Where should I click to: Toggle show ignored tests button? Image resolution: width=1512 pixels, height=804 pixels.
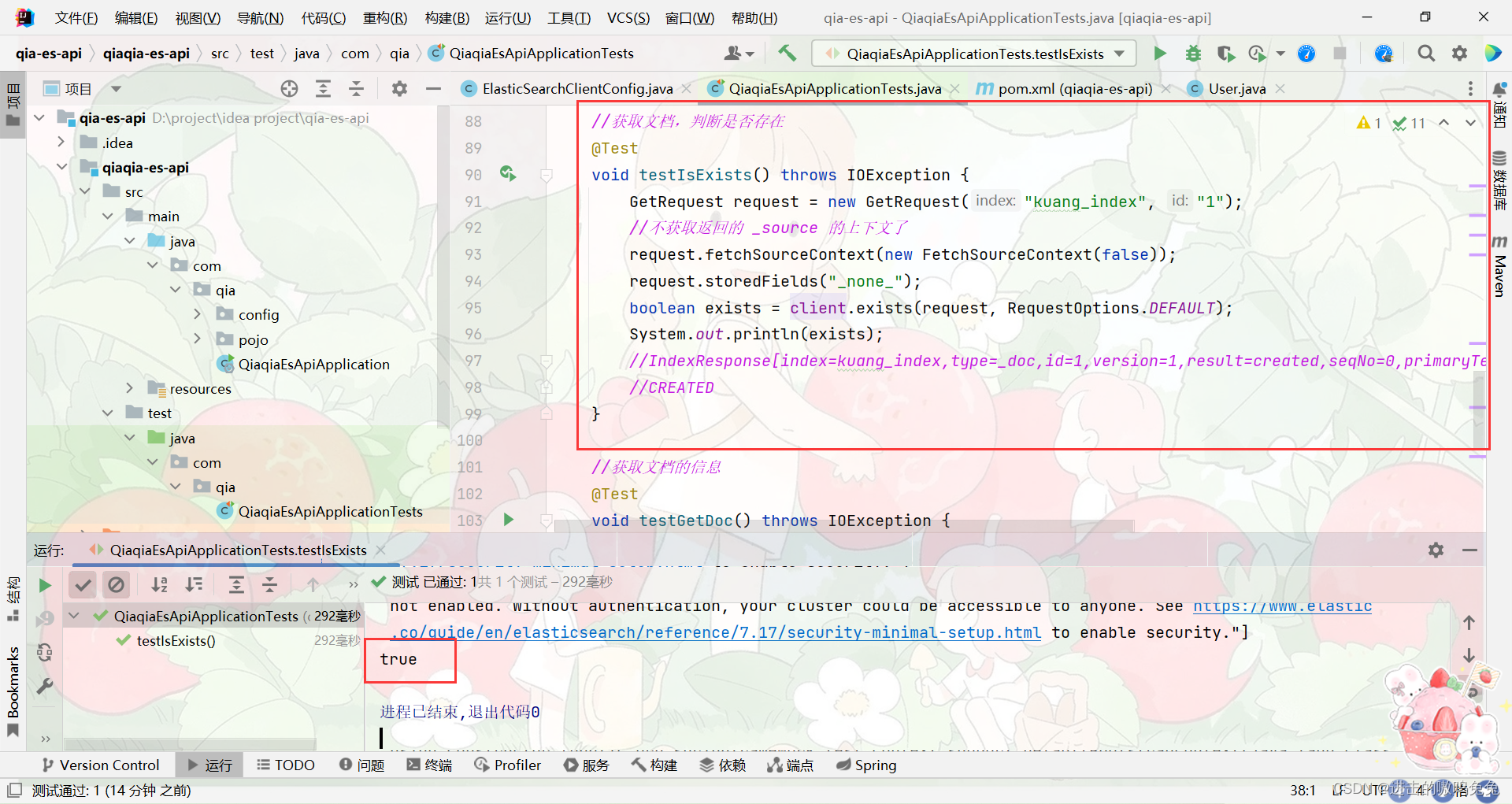tap(116, 584)
